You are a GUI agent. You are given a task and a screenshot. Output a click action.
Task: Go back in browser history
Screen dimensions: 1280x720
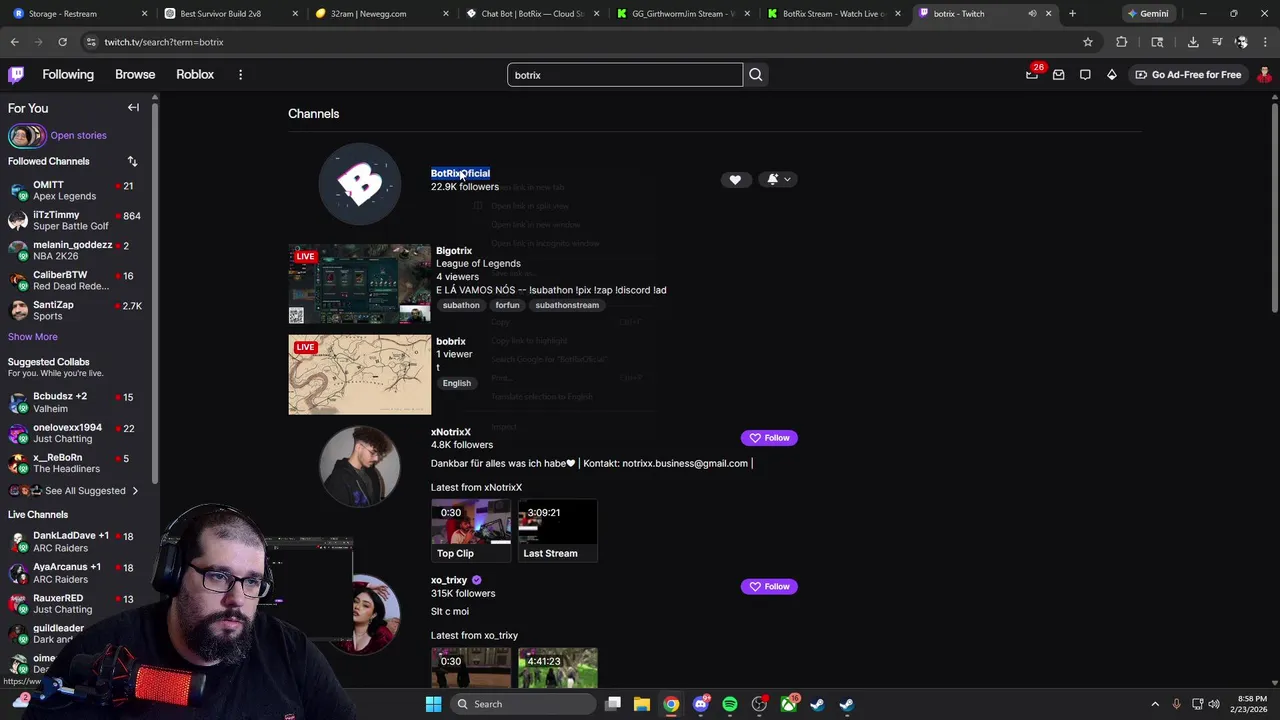click(x=14, y=42)
